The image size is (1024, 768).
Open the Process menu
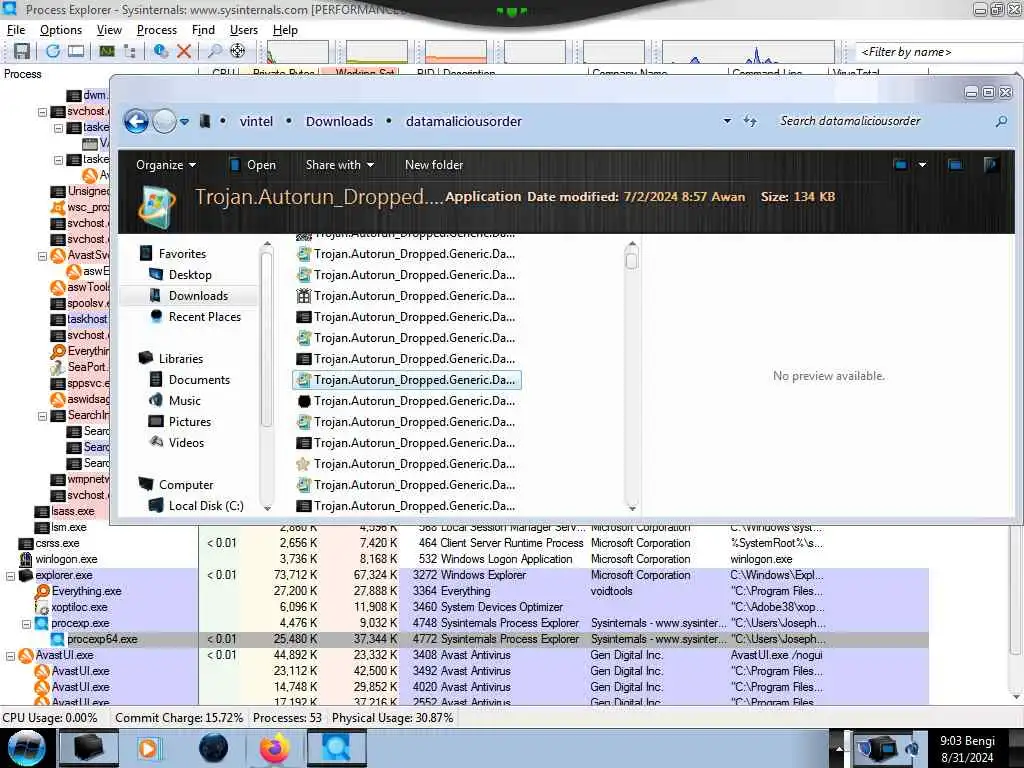click(157, 30)
